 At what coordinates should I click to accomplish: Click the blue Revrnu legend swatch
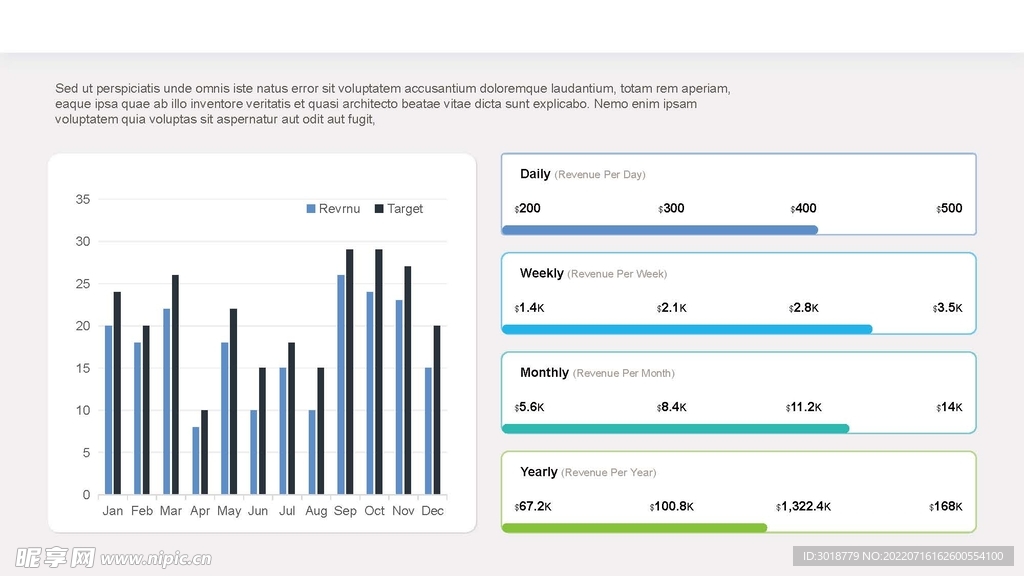pos(310,209)
